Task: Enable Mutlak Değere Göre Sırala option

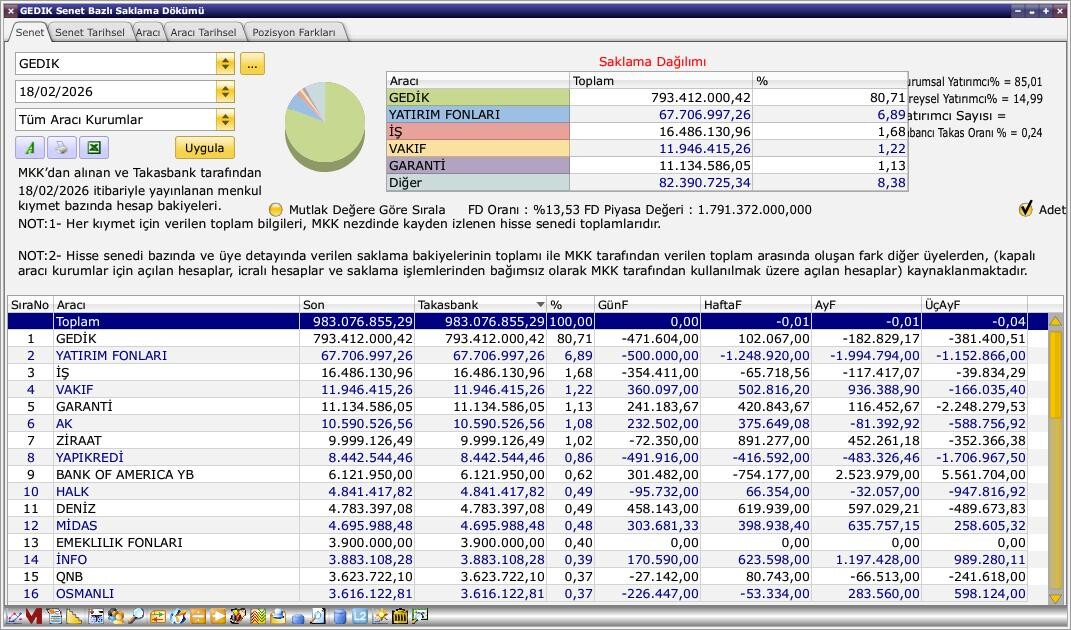Action: (x=276, y=210)
